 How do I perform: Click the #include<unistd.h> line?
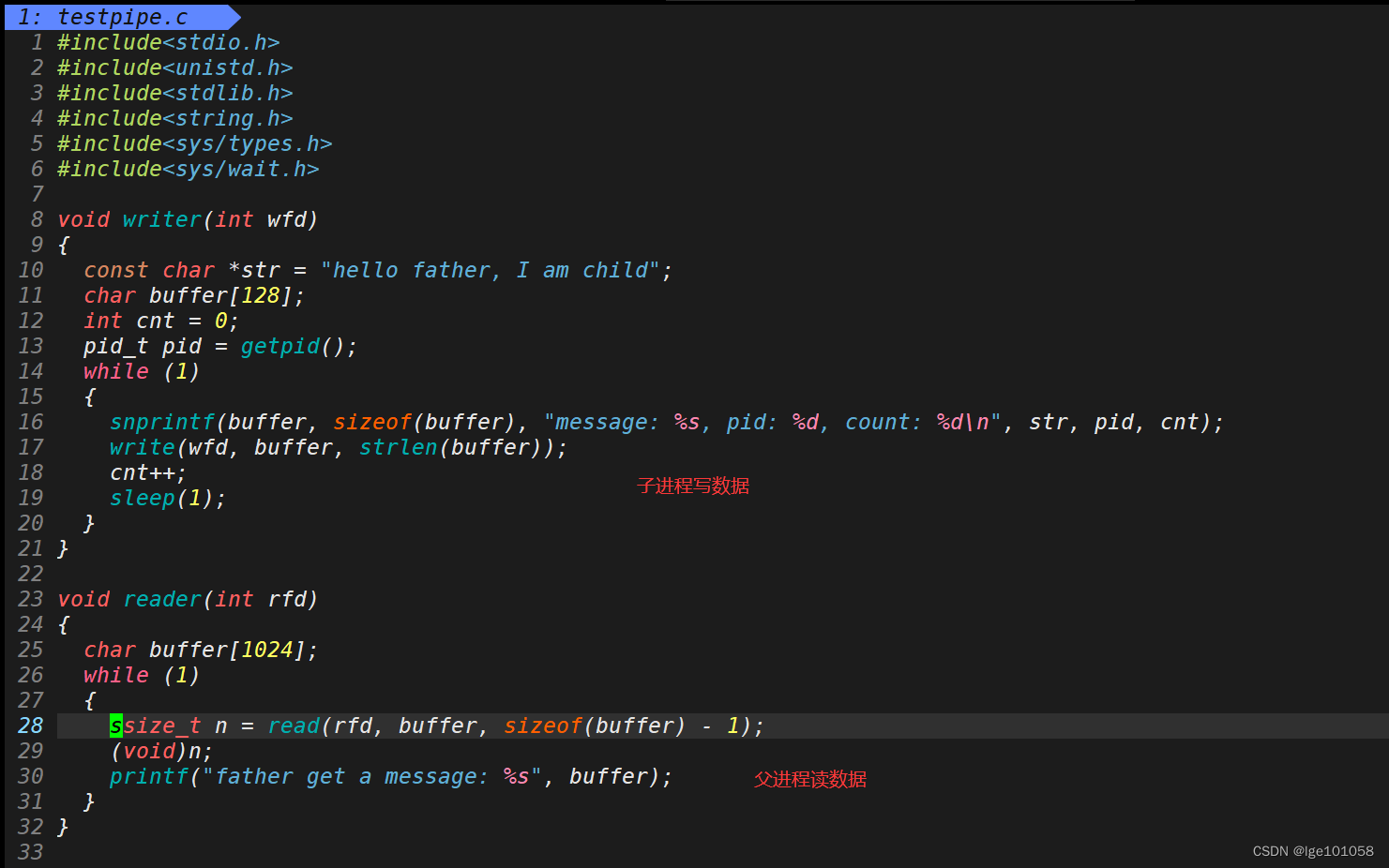click(175, 68)
